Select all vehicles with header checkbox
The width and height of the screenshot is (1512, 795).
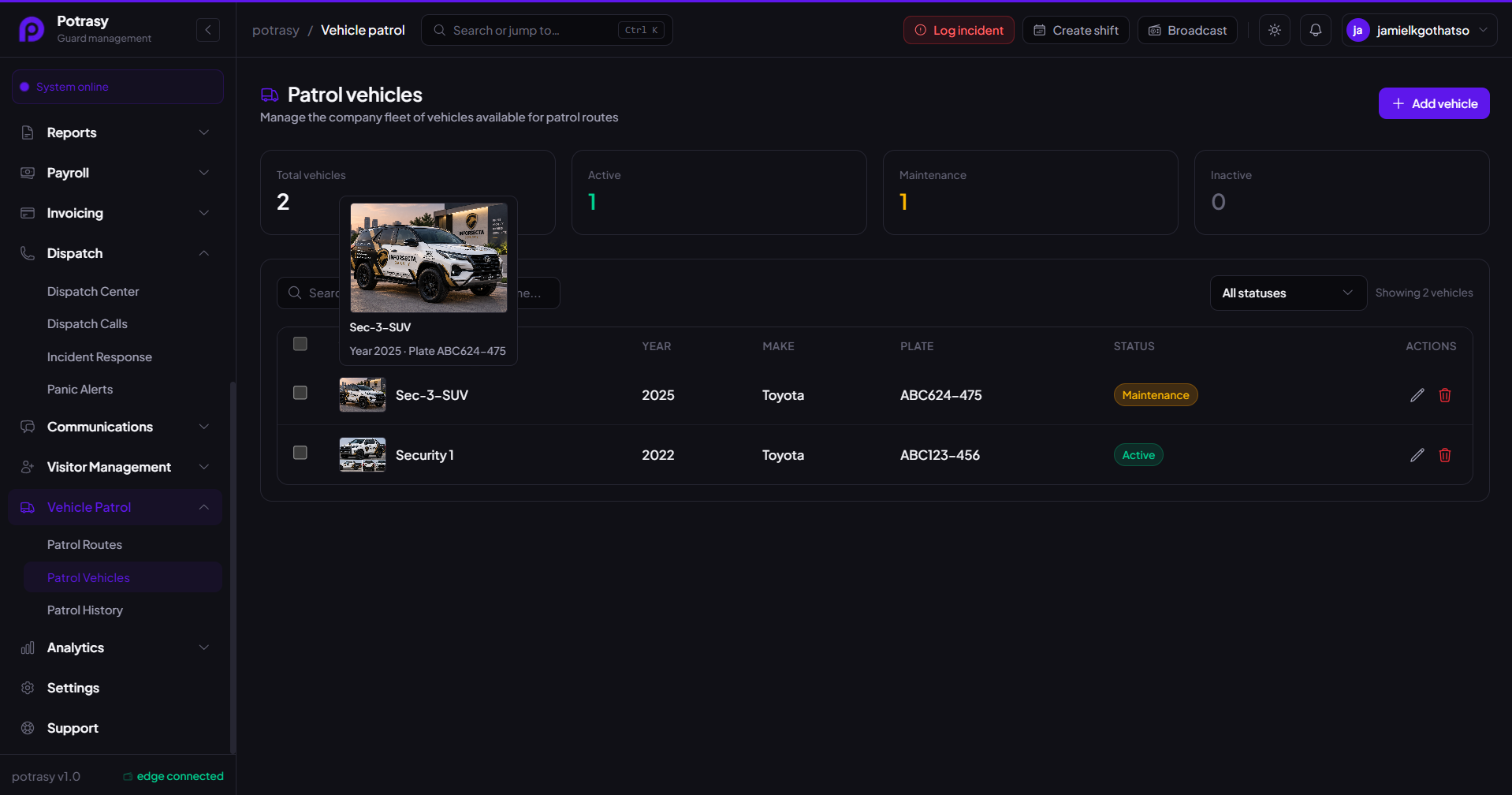coord(300,344)
